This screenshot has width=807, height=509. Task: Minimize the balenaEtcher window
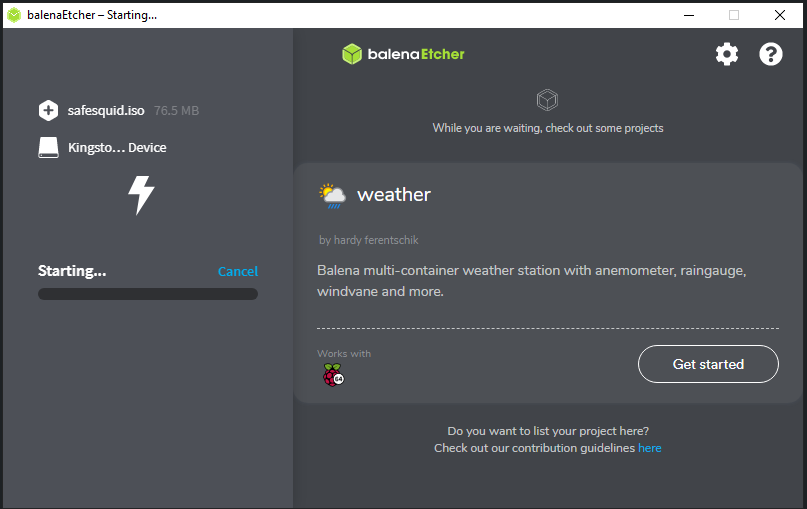pyautogui.click(x=689, y=15)
